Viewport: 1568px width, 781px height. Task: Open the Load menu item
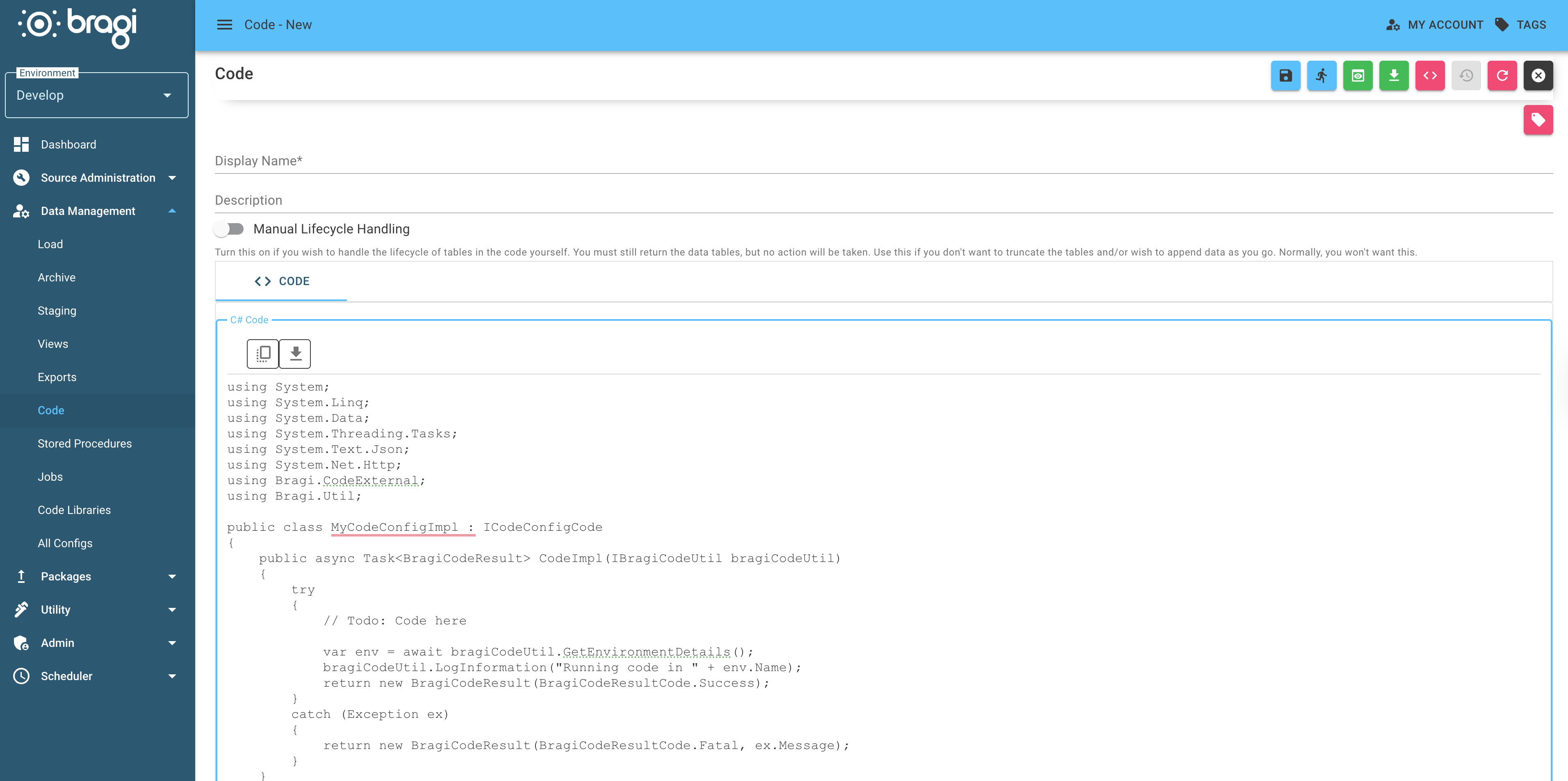(50, 244)
